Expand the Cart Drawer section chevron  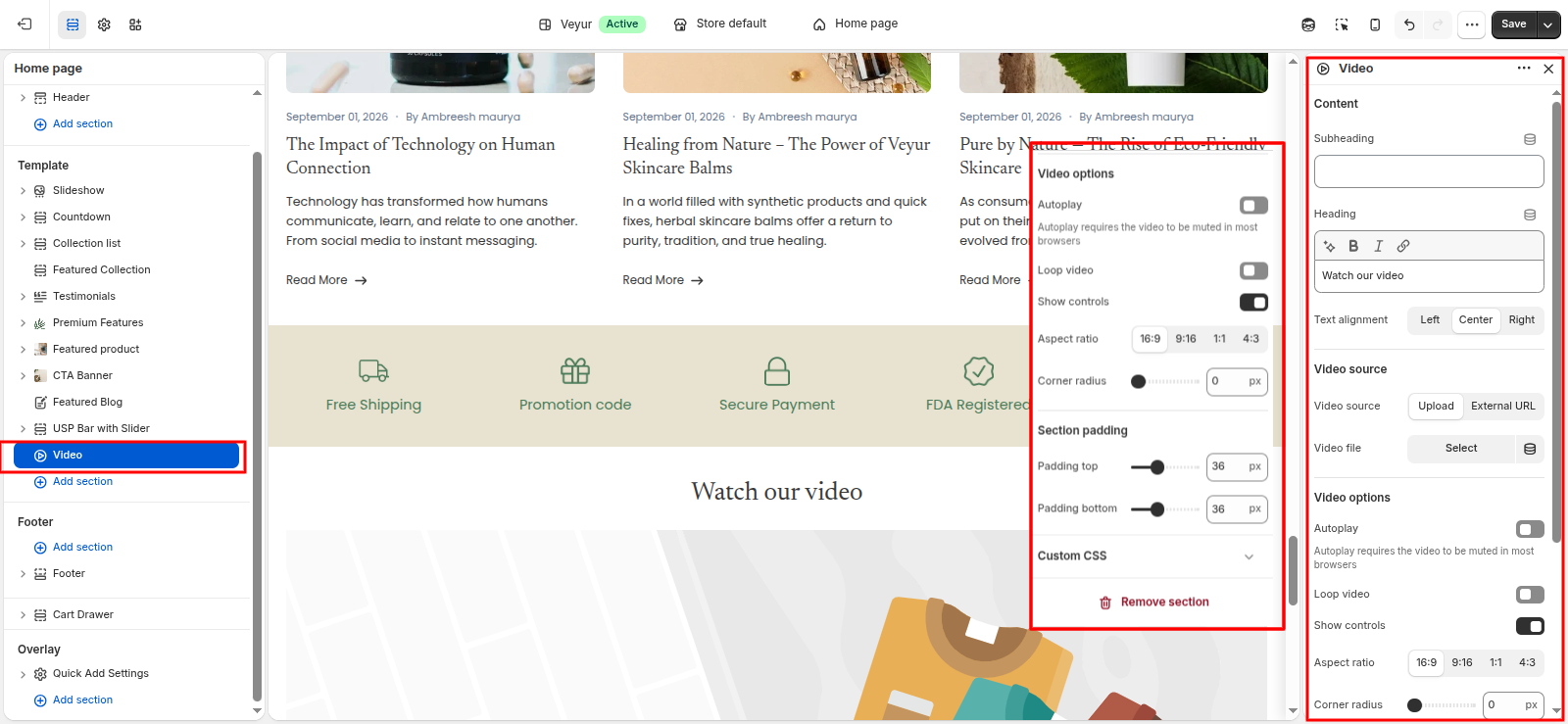[x=24, y=615]
